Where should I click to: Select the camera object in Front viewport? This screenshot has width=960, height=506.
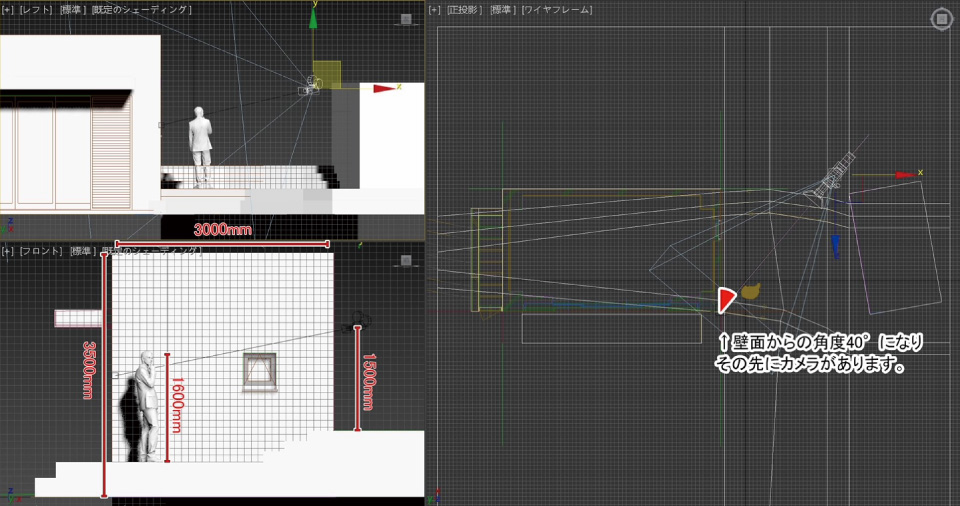[x=356, y=322]
